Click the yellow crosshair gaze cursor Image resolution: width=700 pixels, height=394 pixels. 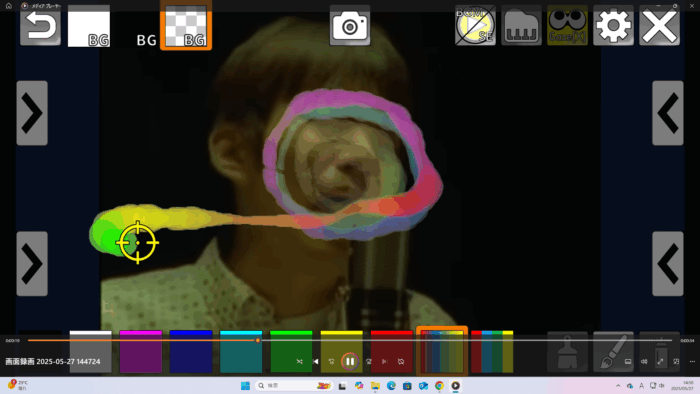pos(138,243)
